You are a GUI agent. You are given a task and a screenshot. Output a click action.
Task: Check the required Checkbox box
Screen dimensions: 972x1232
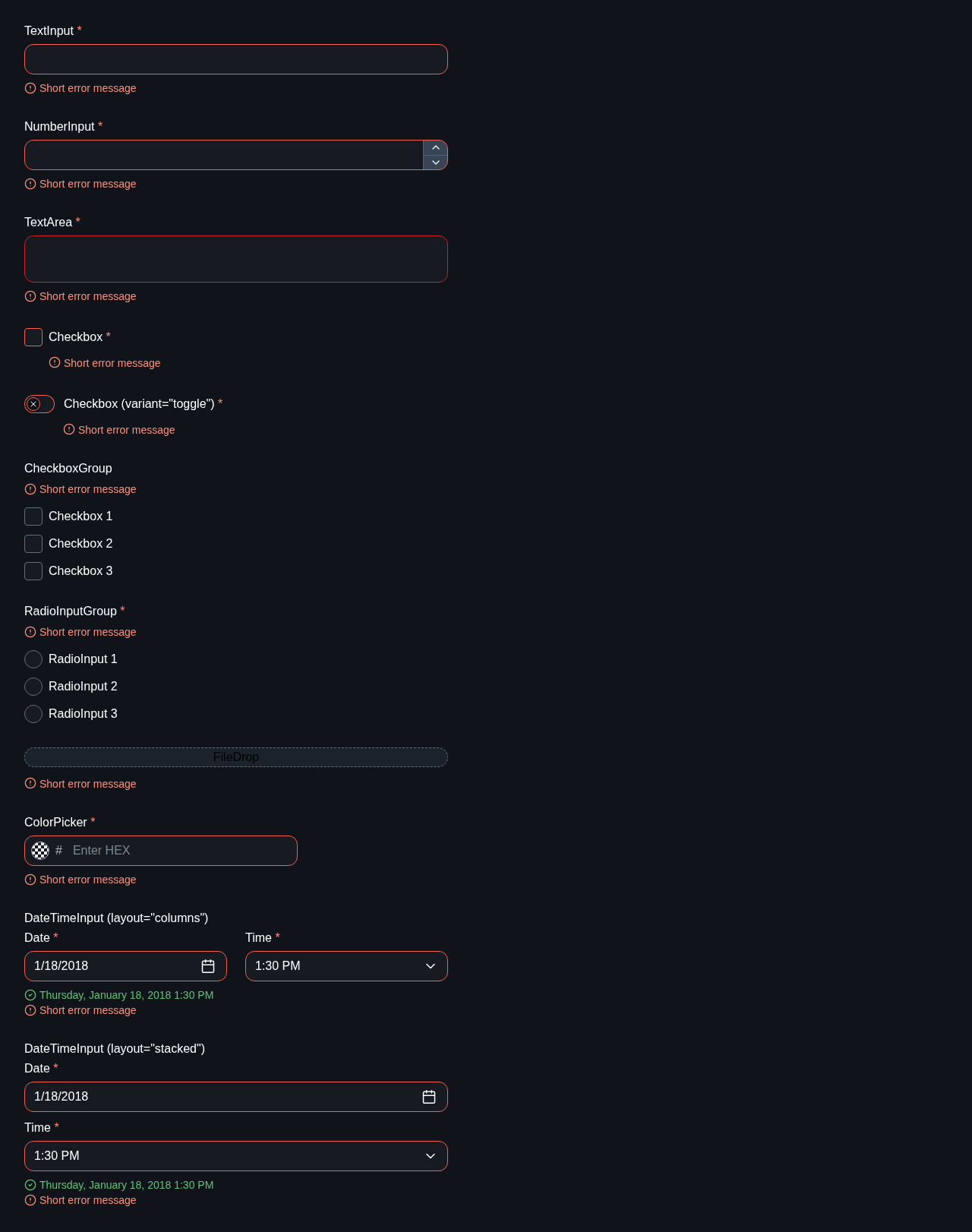(33, 337)
